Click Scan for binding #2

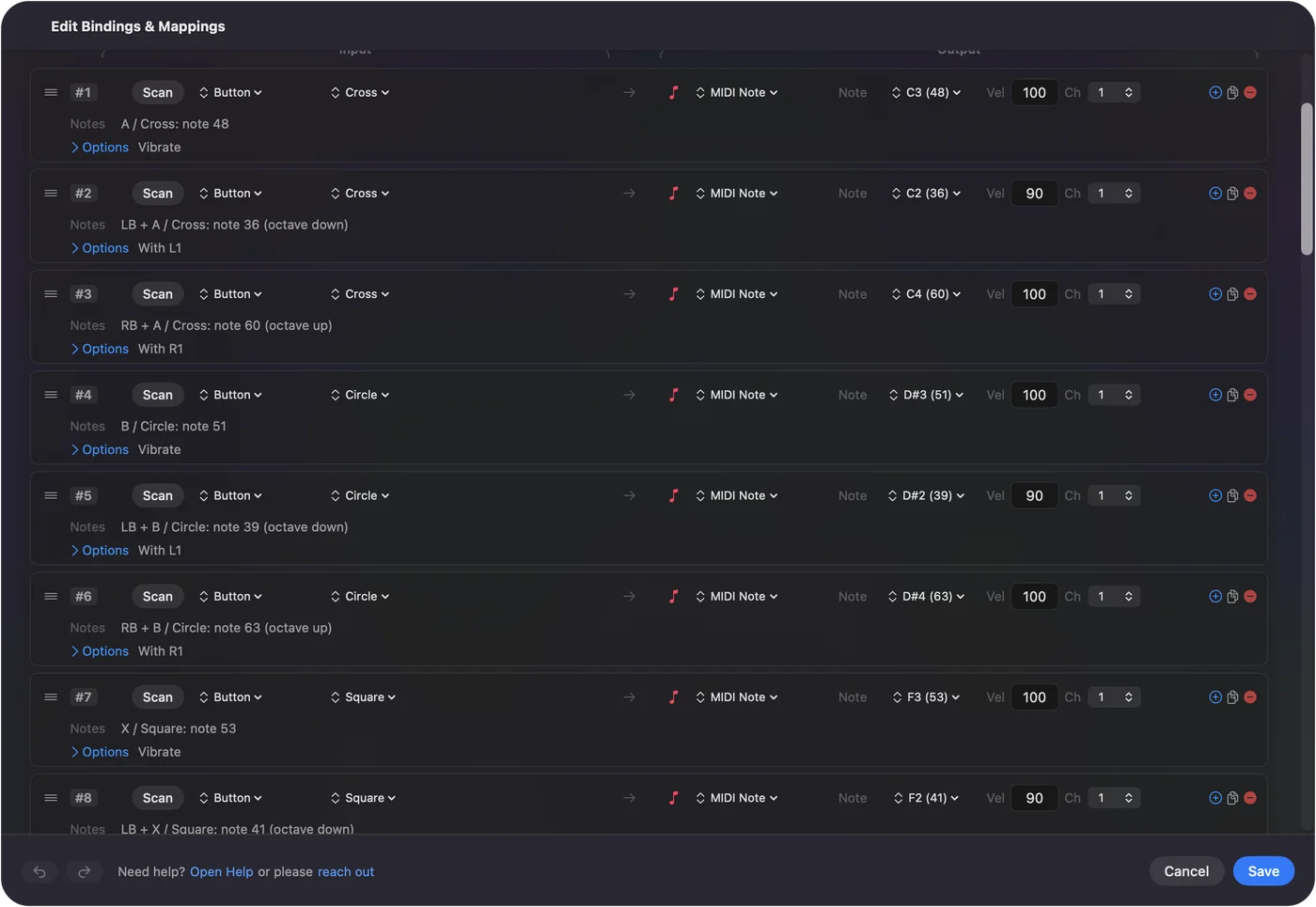158,194
